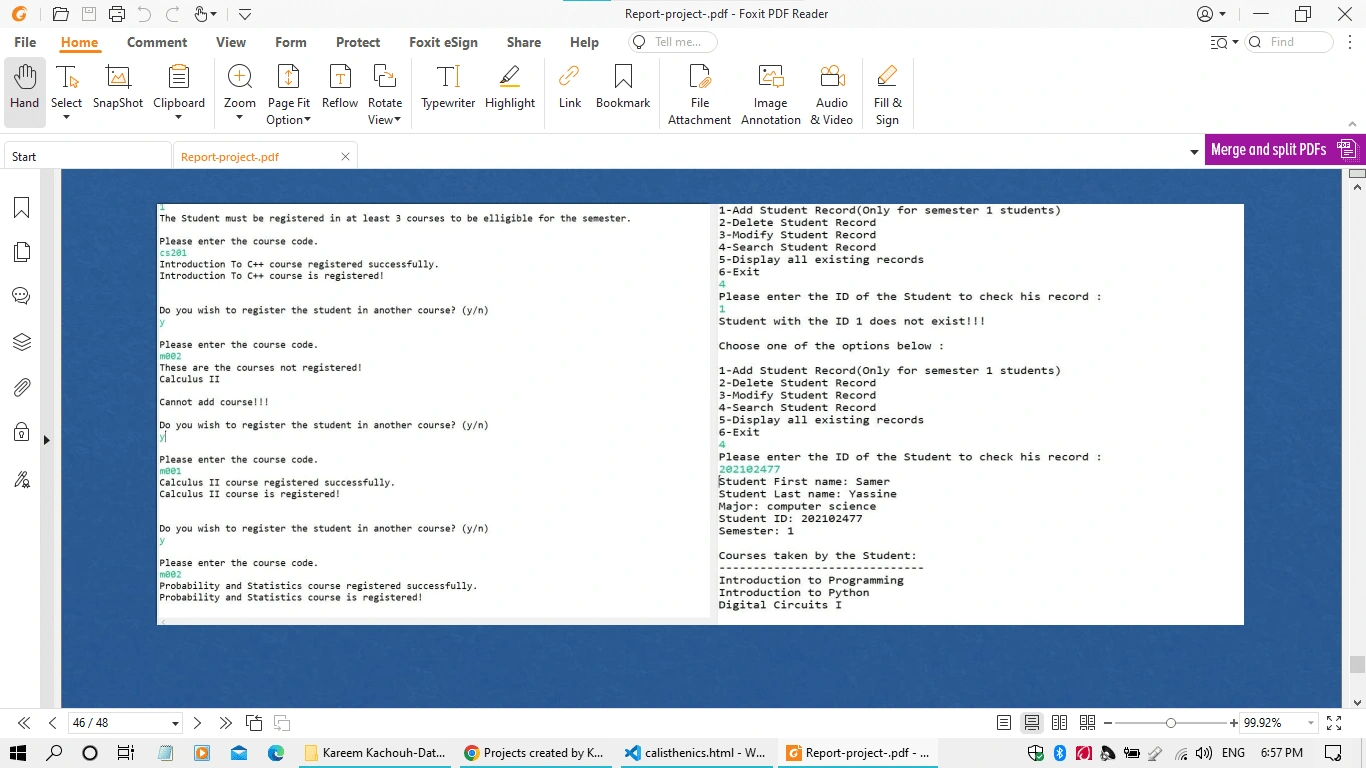Viewport: 1366px width, 768px height.
Task: Switch to the Start tab
Action: point(88,157)
